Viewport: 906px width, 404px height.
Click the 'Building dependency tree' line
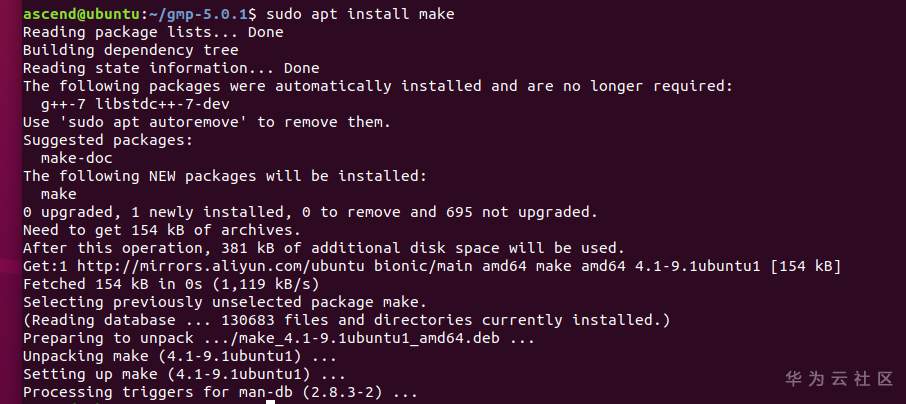tap(130, 50)
